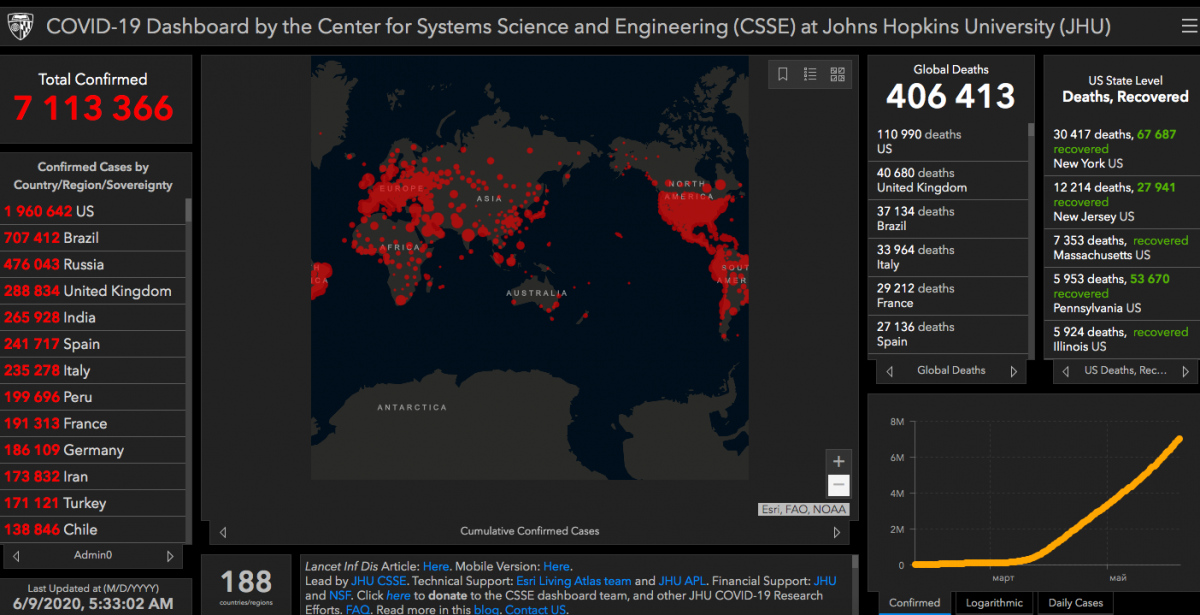Switch chart to Daily Cases tab
Screen dimensions: 1200x615
[x=1075, y=603]
